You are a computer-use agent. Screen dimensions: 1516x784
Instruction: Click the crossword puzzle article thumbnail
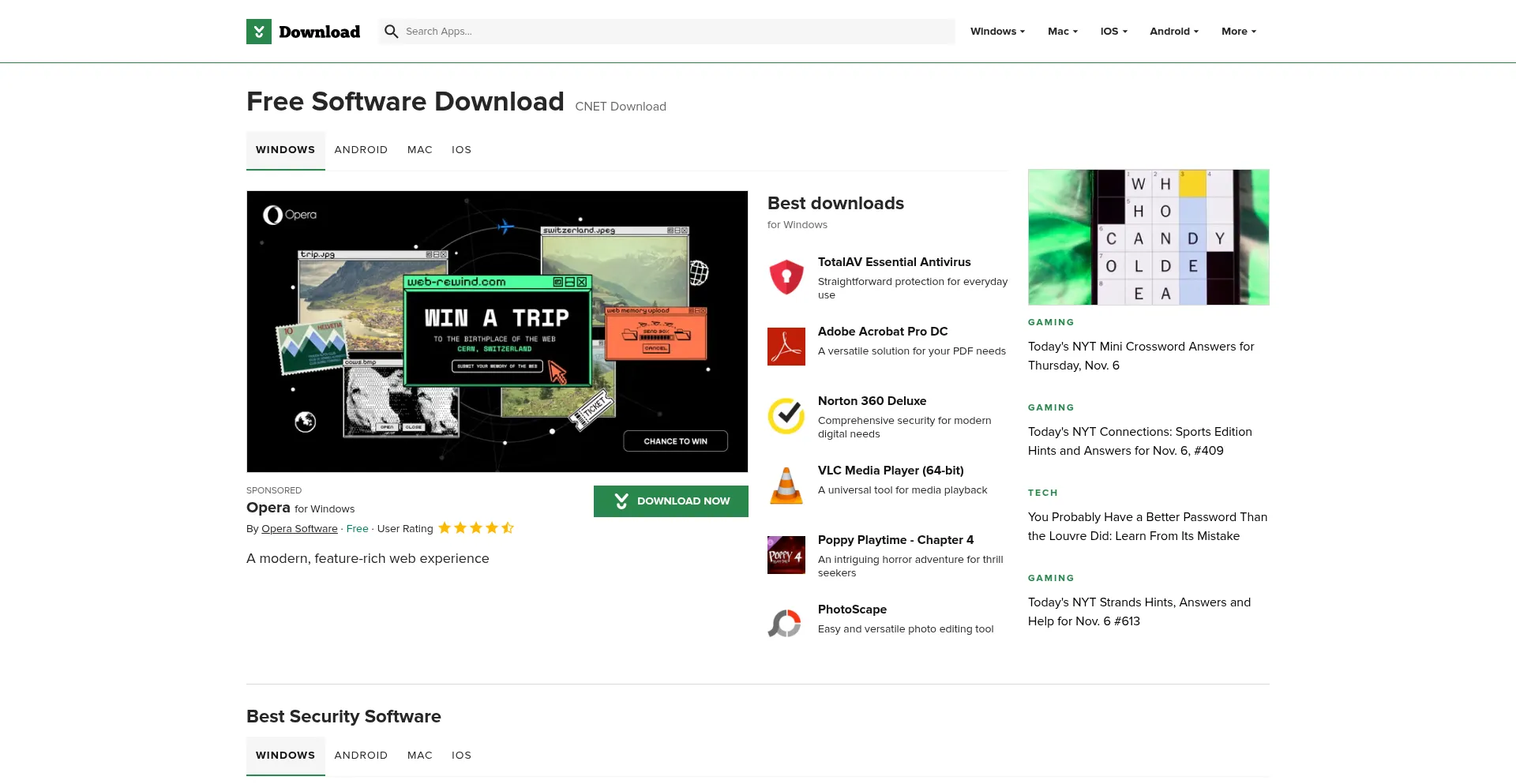(1149, 237)
